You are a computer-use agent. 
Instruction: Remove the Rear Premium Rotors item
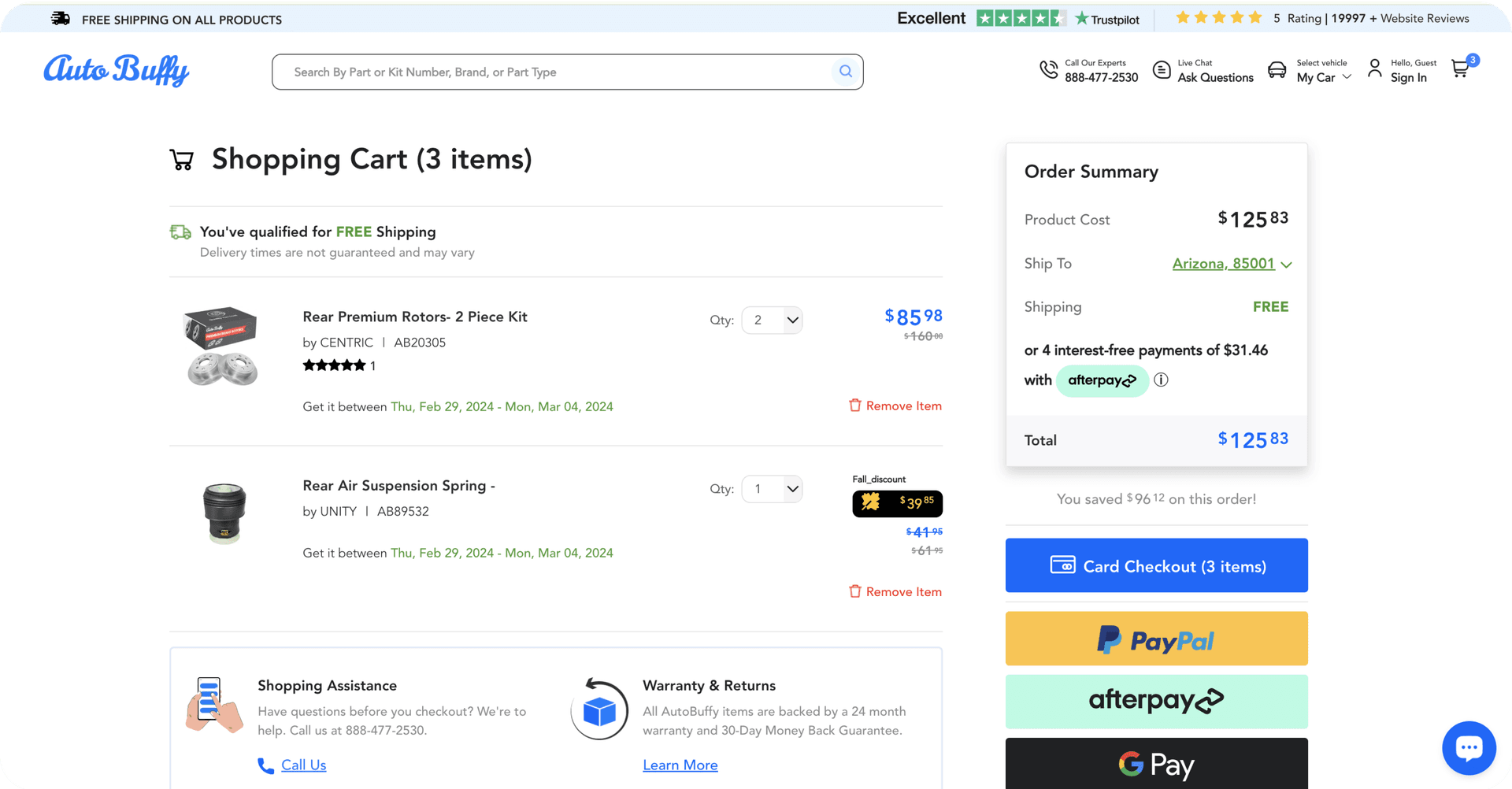coord(895,406)
